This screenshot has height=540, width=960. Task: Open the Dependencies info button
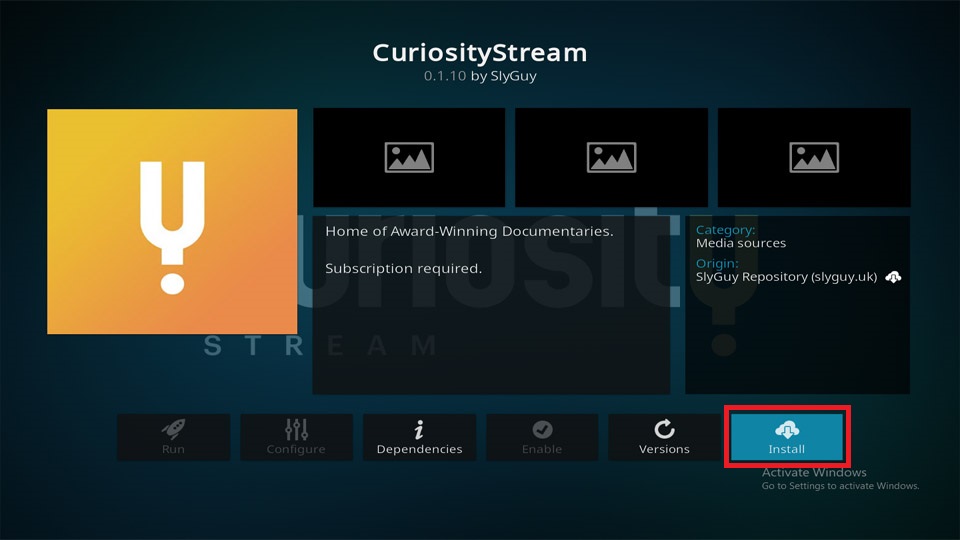tap(419, 437)
